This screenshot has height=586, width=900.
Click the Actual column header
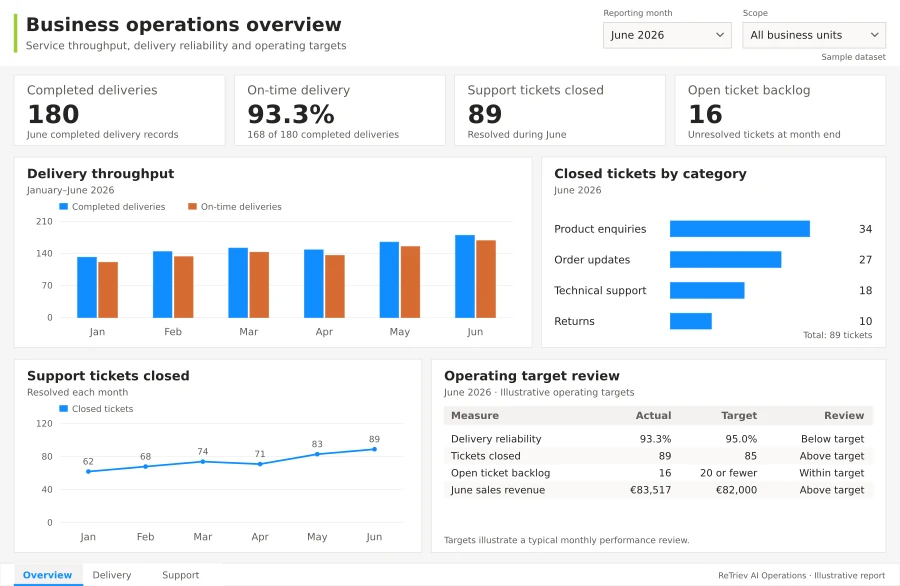click(653, 416)
